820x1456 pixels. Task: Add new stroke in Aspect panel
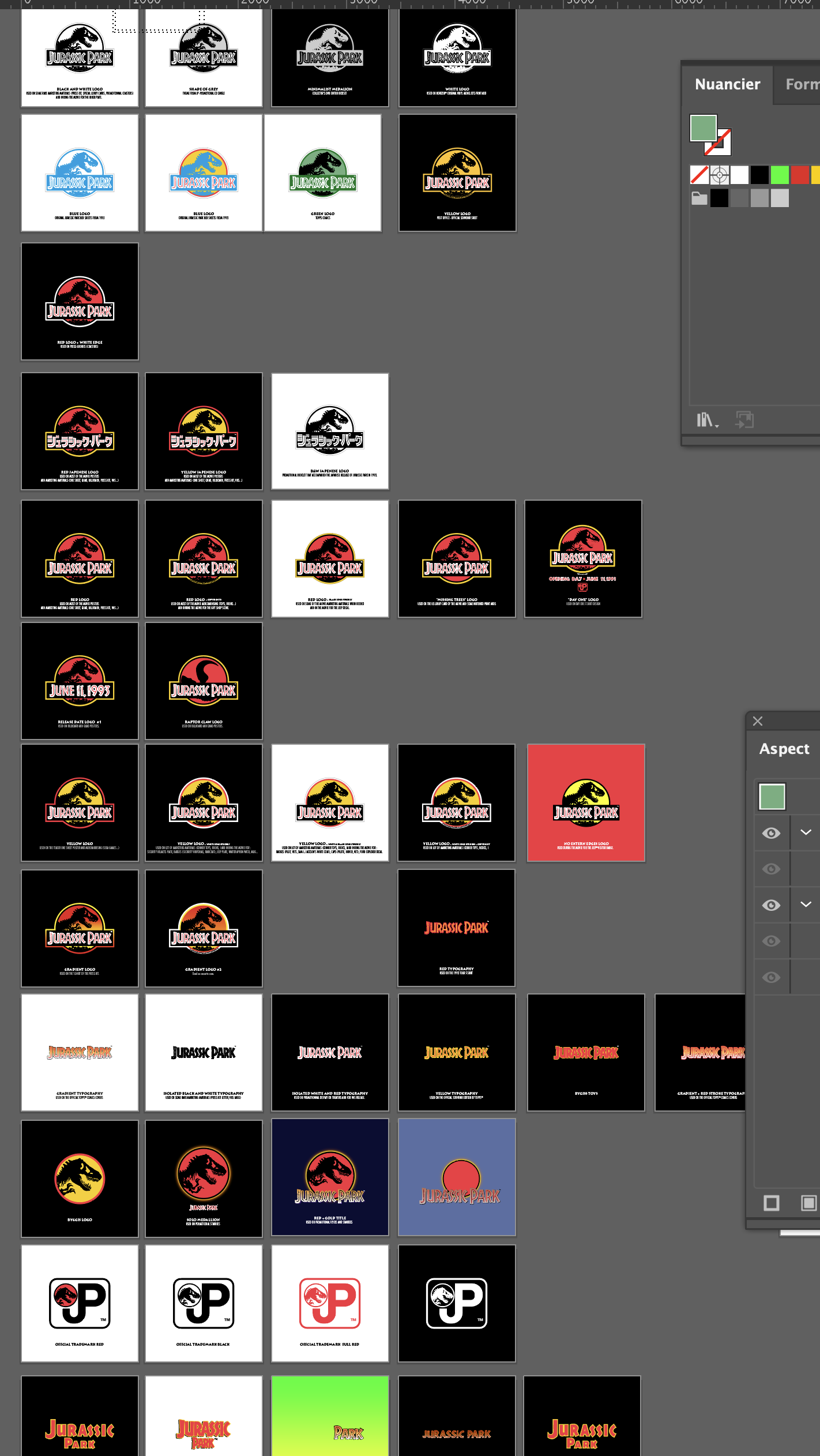pos(771,1203)
